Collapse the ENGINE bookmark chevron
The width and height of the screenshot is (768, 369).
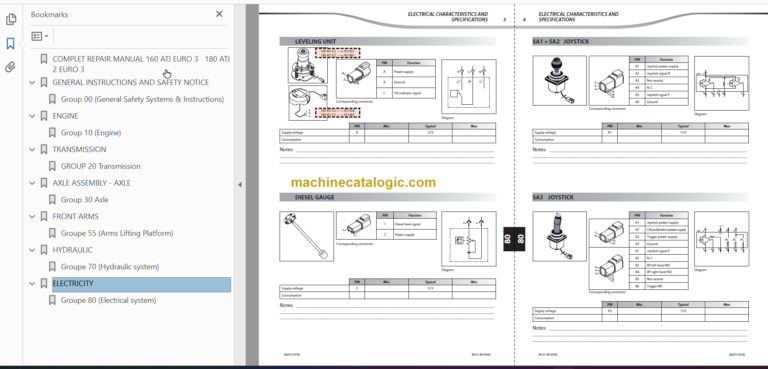click(32, 116)
